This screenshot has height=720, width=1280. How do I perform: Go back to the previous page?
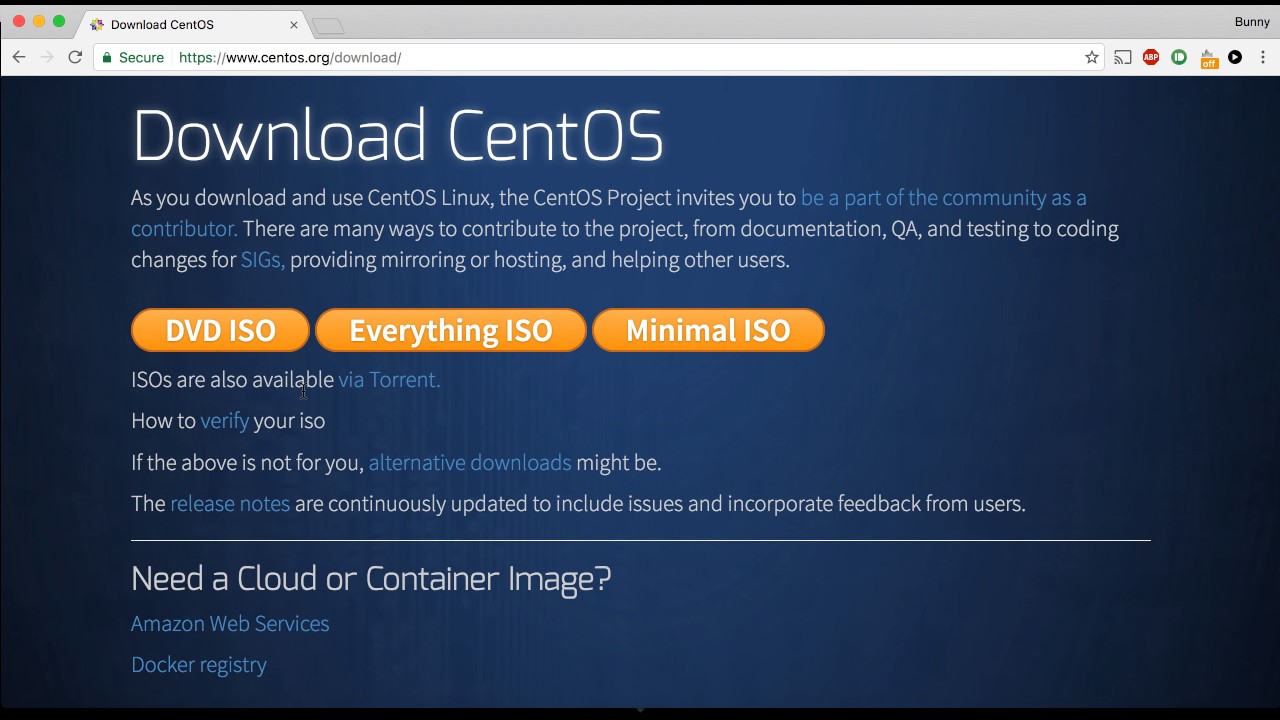pos(19,57)
